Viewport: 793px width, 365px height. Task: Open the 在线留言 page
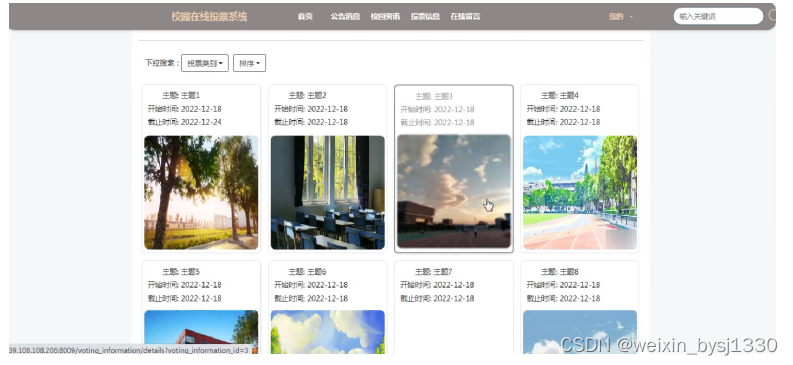pos(465,17)
